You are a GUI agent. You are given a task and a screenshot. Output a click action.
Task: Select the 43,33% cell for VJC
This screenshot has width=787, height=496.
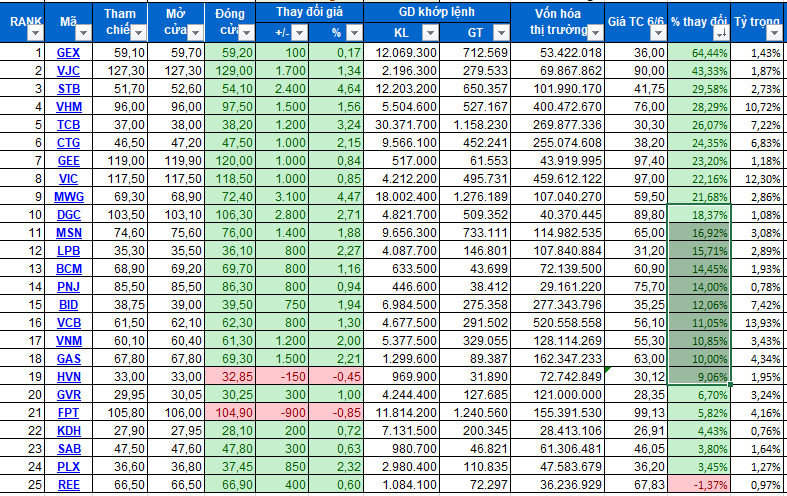pos(699,71)
